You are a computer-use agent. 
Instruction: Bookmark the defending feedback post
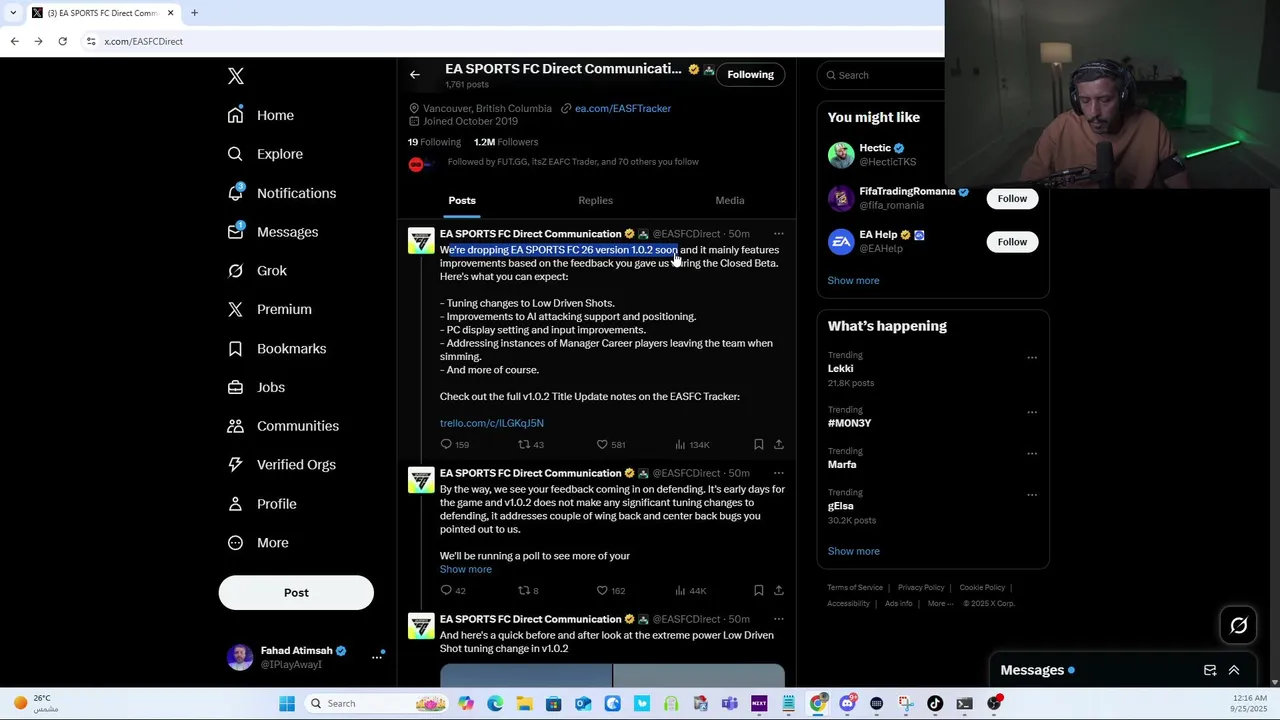759,590
